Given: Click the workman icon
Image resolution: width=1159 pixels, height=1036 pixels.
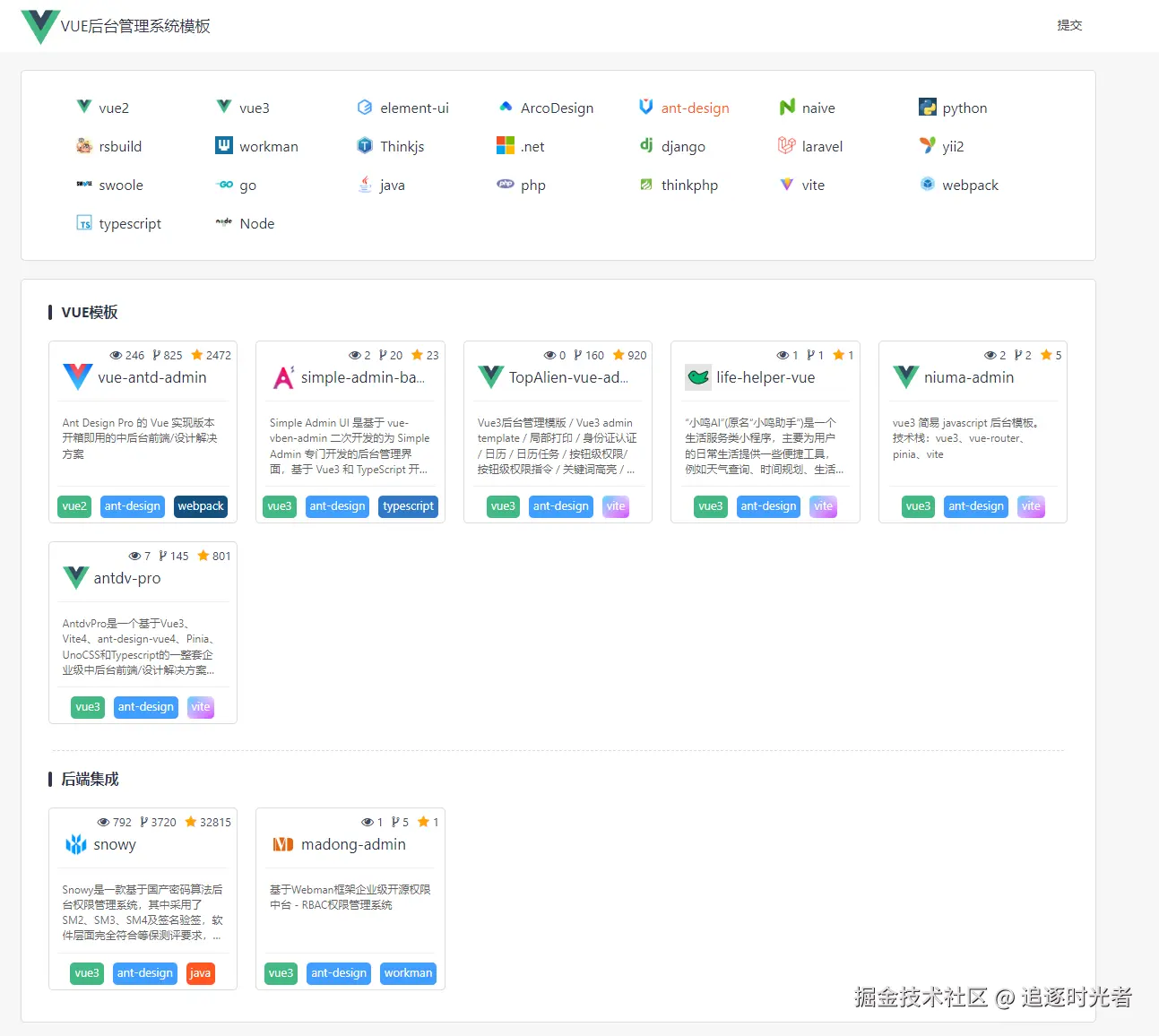Looking at the screenshot, I should 224,145.
